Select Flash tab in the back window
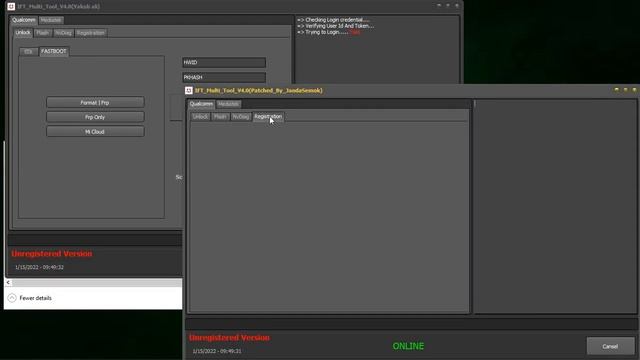This screenshot has width=640, height=360. click(42, 33)
